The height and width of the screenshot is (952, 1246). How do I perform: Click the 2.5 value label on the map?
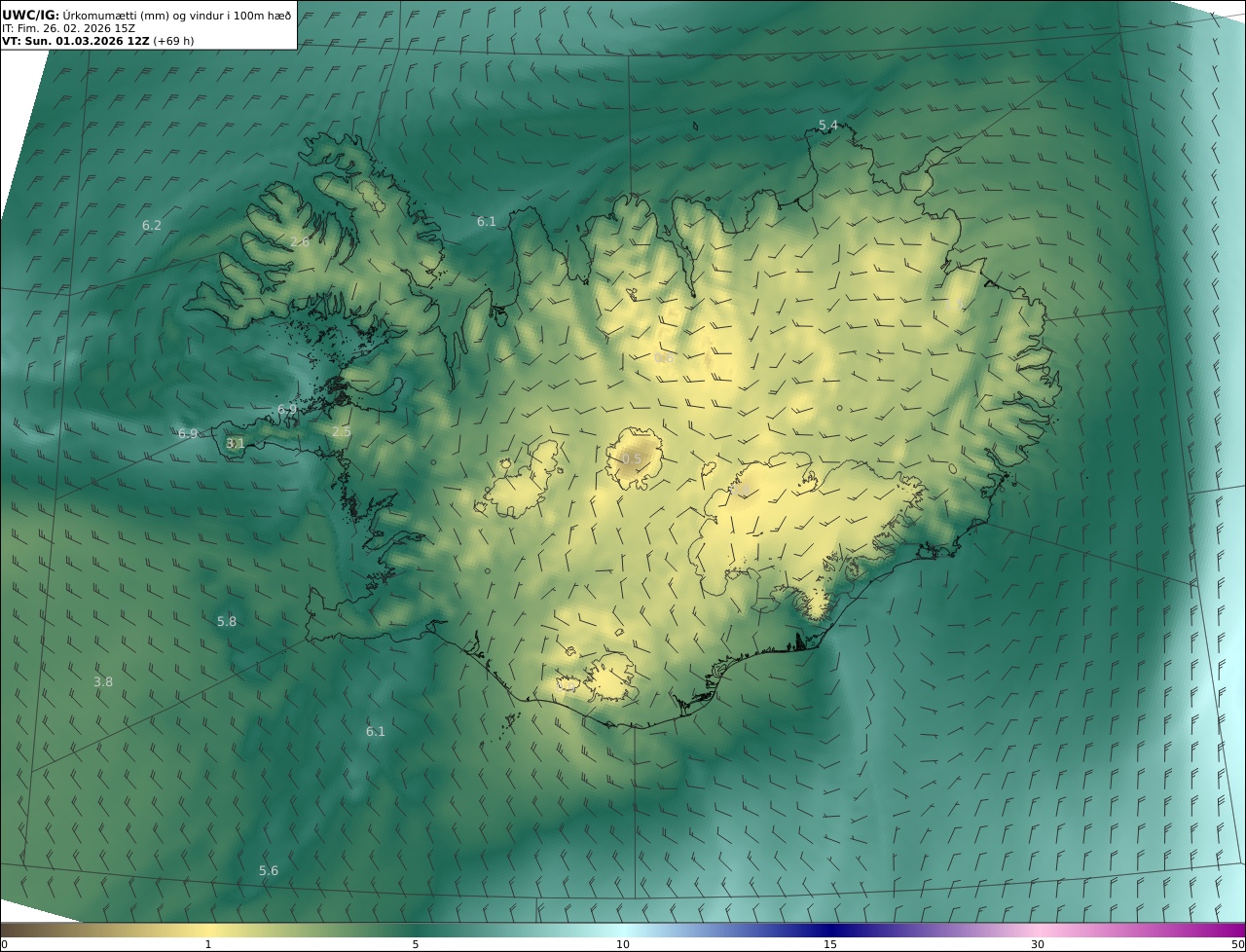342,432
